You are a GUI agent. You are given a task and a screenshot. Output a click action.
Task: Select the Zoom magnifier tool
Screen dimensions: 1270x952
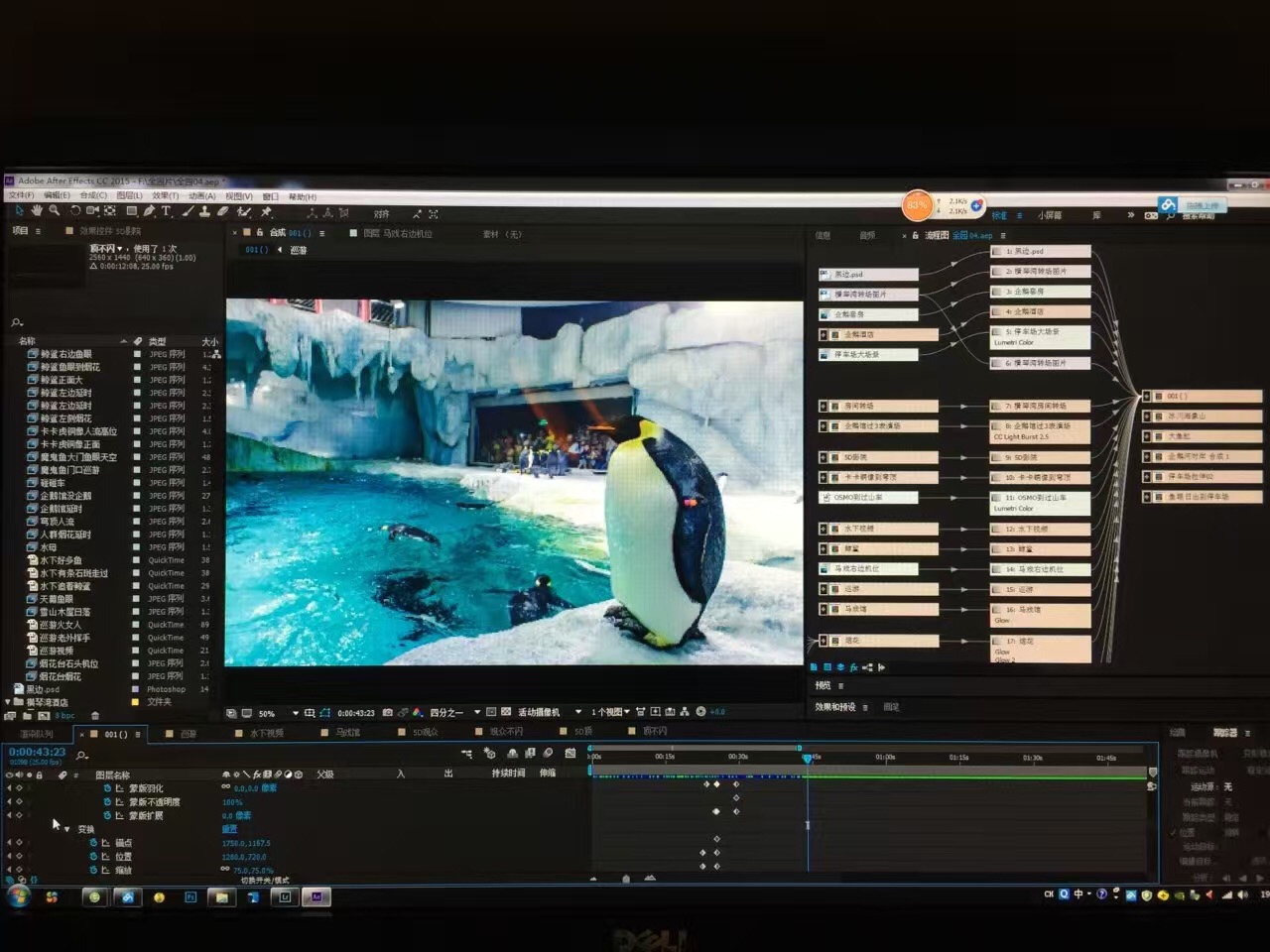(55, 211)
